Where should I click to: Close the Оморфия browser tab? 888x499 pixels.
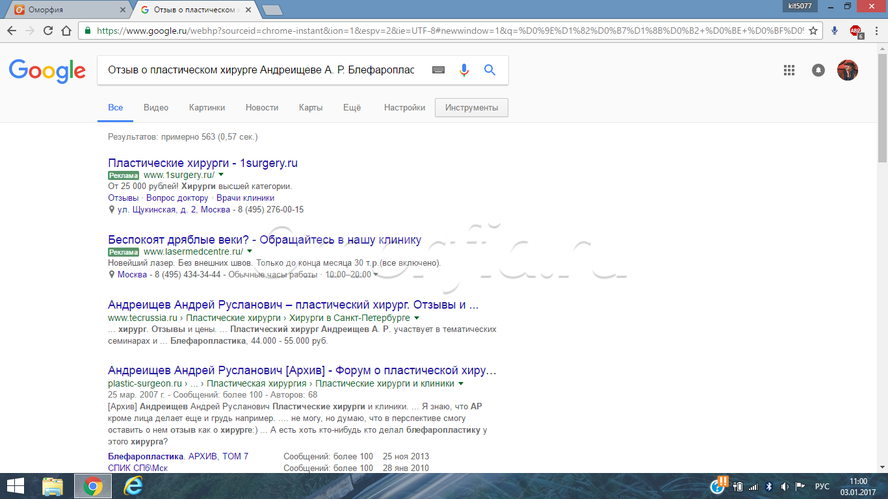coord(123,10)
